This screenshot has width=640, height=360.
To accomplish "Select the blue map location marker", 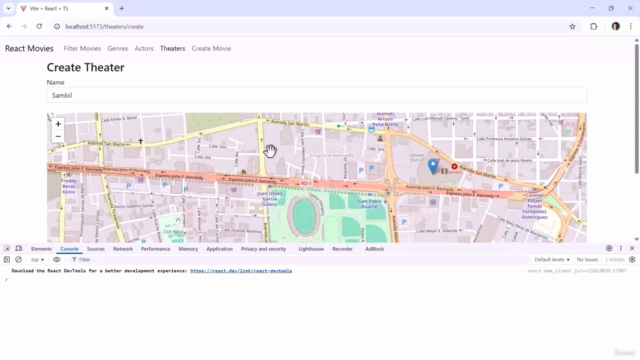I will (433, 167).
